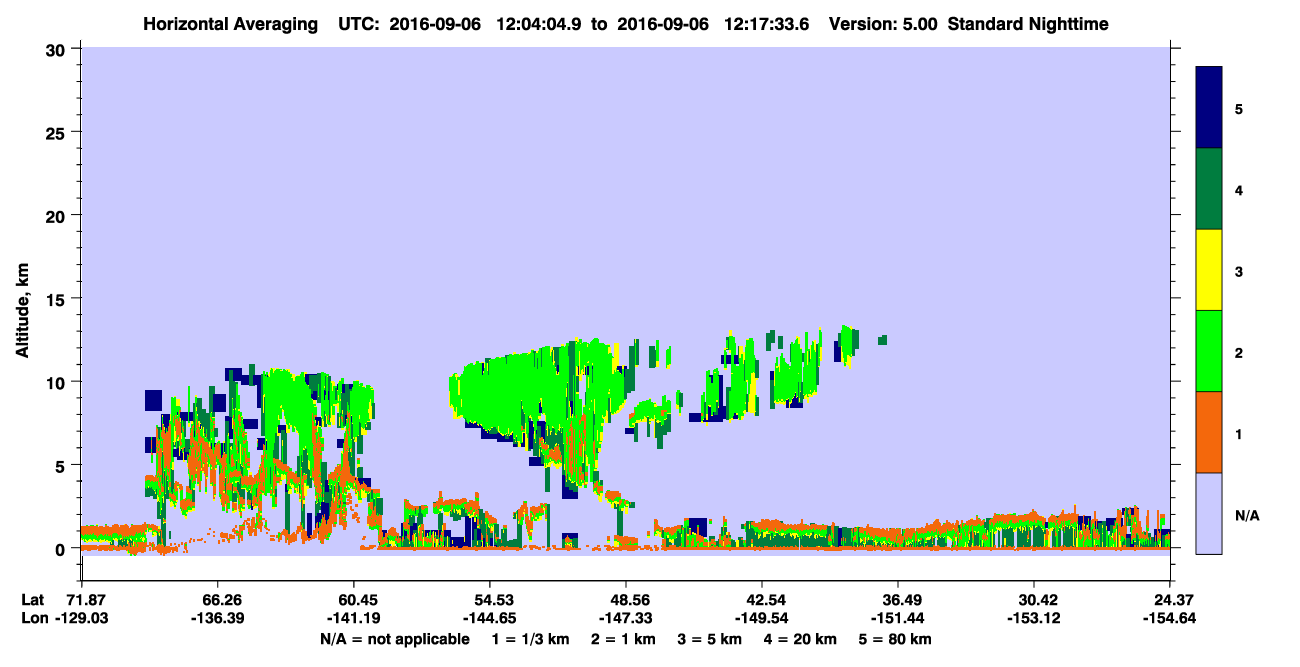Click latitude value '24.37'
Image resolution: width=1300 pixels, height=667 pixels.
tap(1170, 600)
